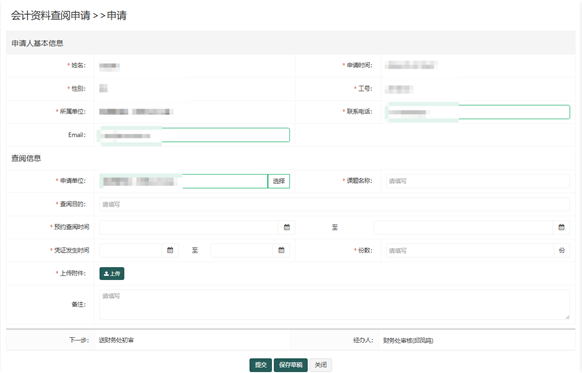Click the 下一步 label

coord(79,340)
